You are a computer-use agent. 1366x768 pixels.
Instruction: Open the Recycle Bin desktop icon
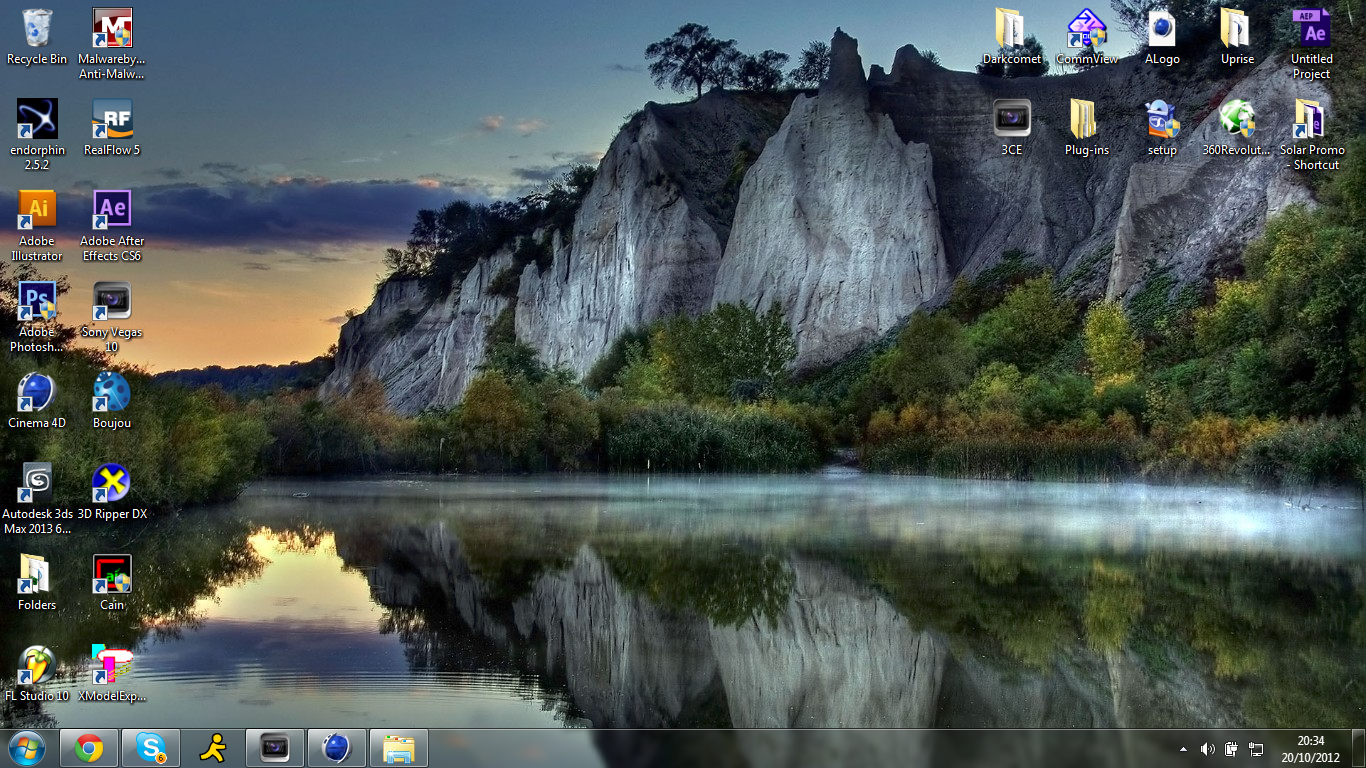(37, 37)
